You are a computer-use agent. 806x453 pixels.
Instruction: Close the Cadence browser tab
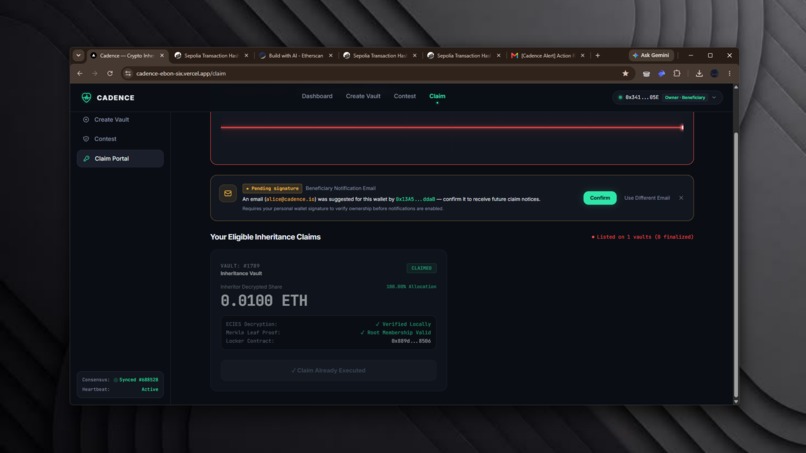pos(162,56)
